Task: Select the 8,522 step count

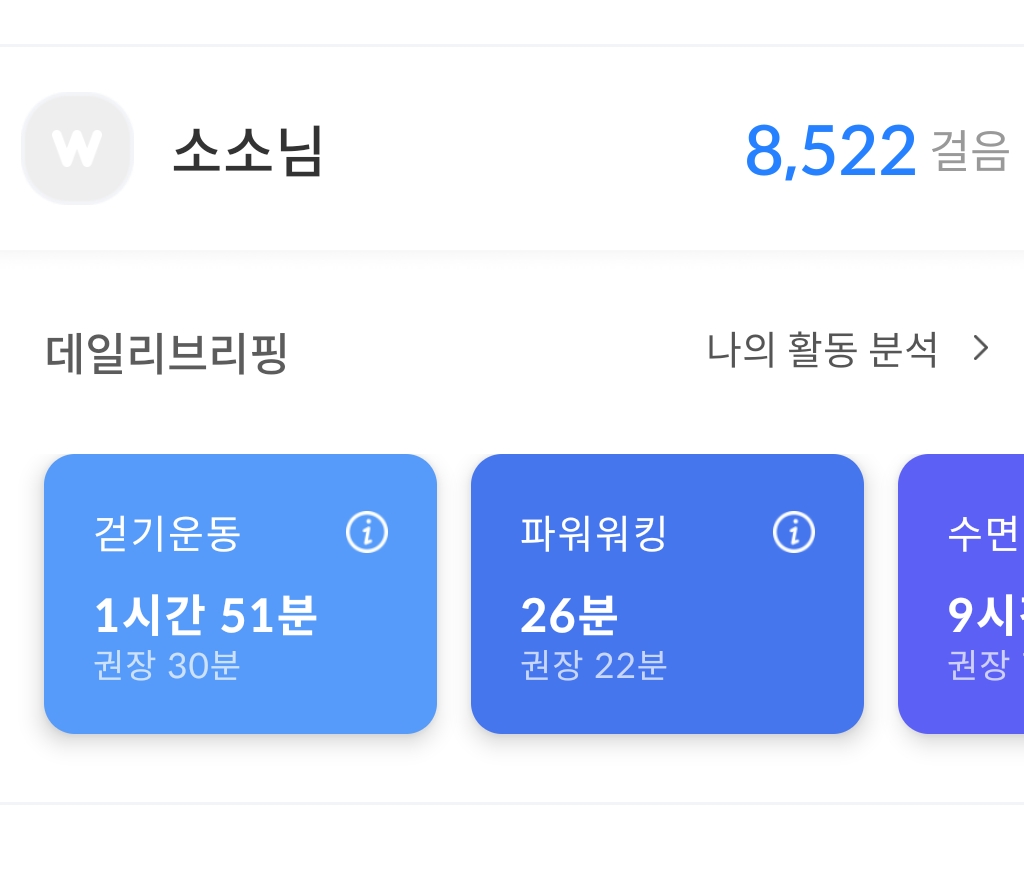Action: [x=830, y=151]
